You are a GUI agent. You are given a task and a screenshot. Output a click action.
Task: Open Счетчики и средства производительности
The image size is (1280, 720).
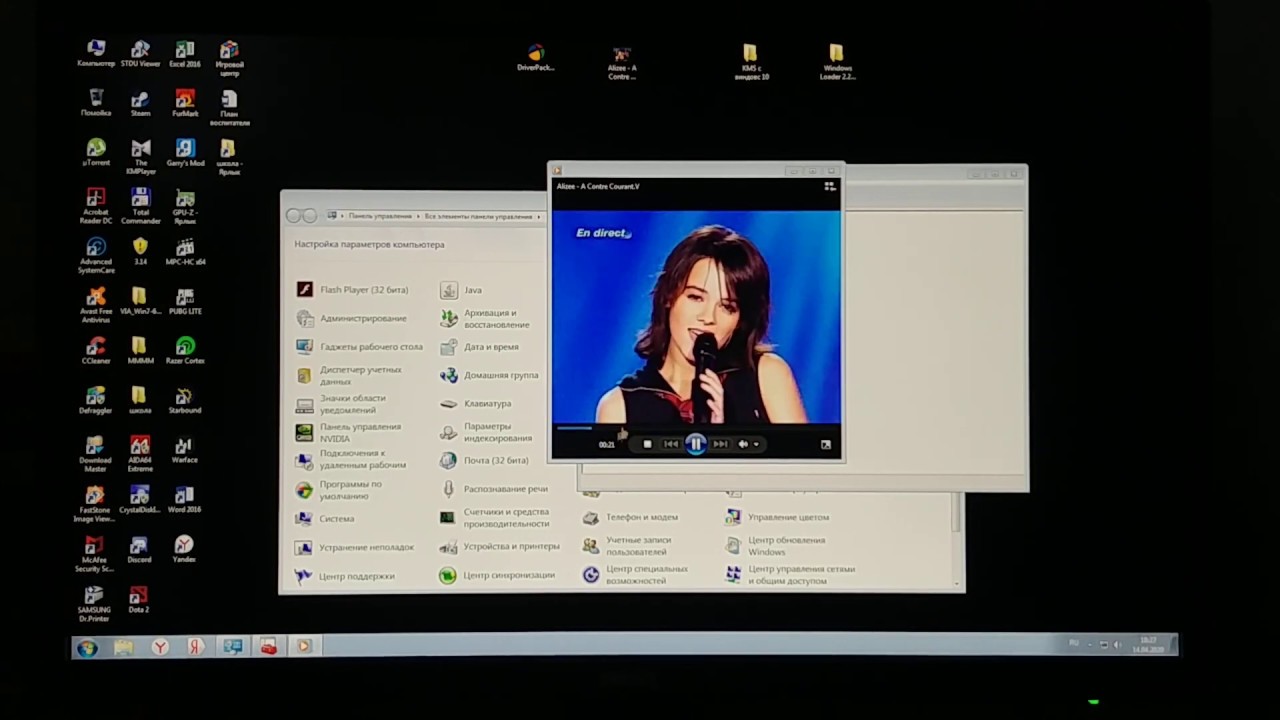point(495,517)
